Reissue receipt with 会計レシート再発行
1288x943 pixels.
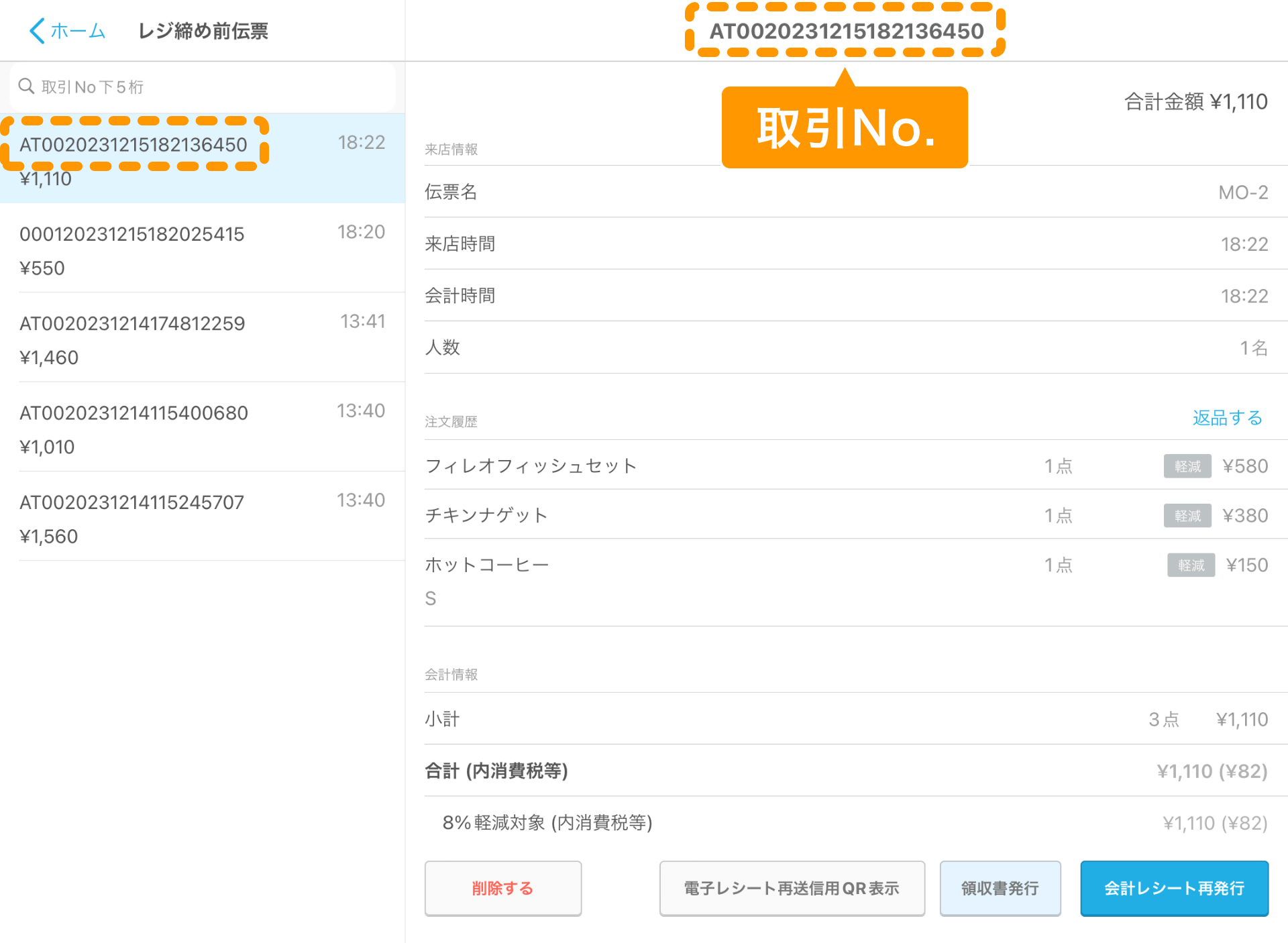pyautogui.click(x=1174, y=888)
